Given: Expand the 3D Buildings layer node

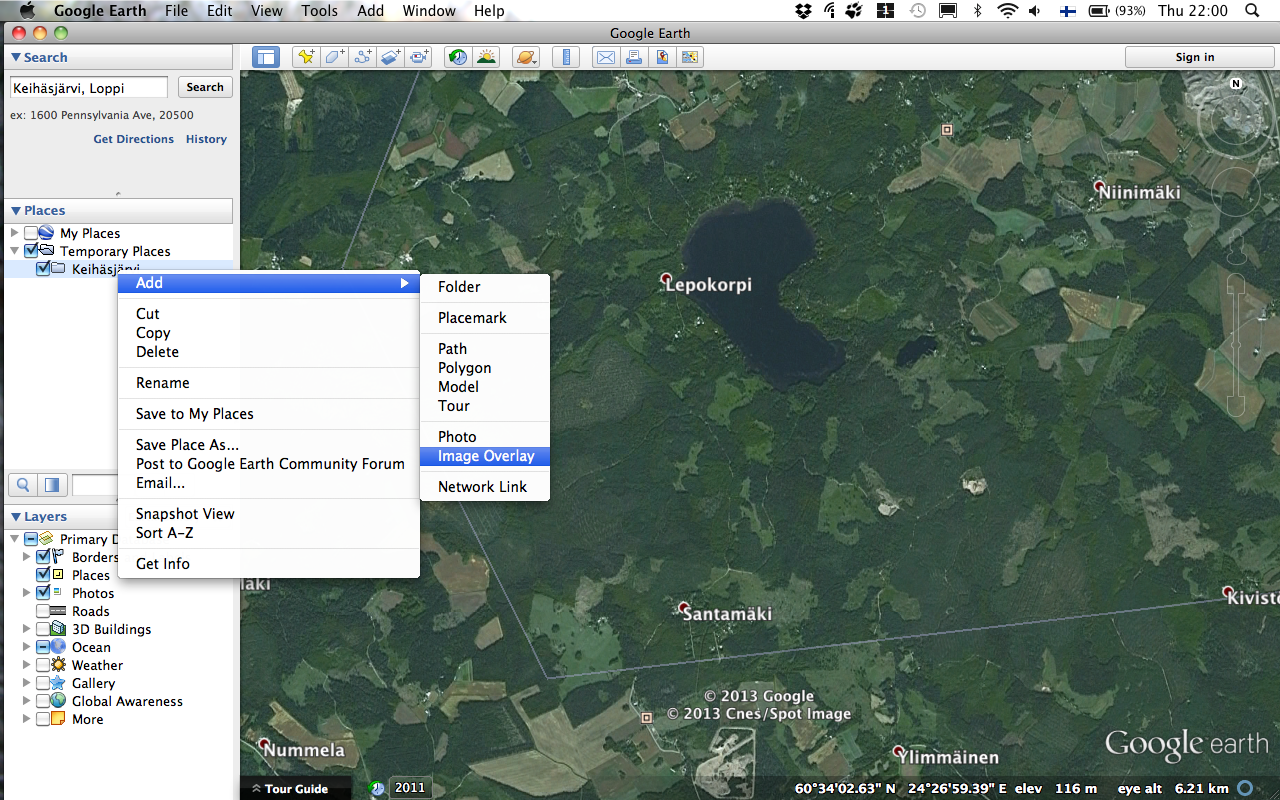Looking at the screenshot, I should click(x=27, y=629).
